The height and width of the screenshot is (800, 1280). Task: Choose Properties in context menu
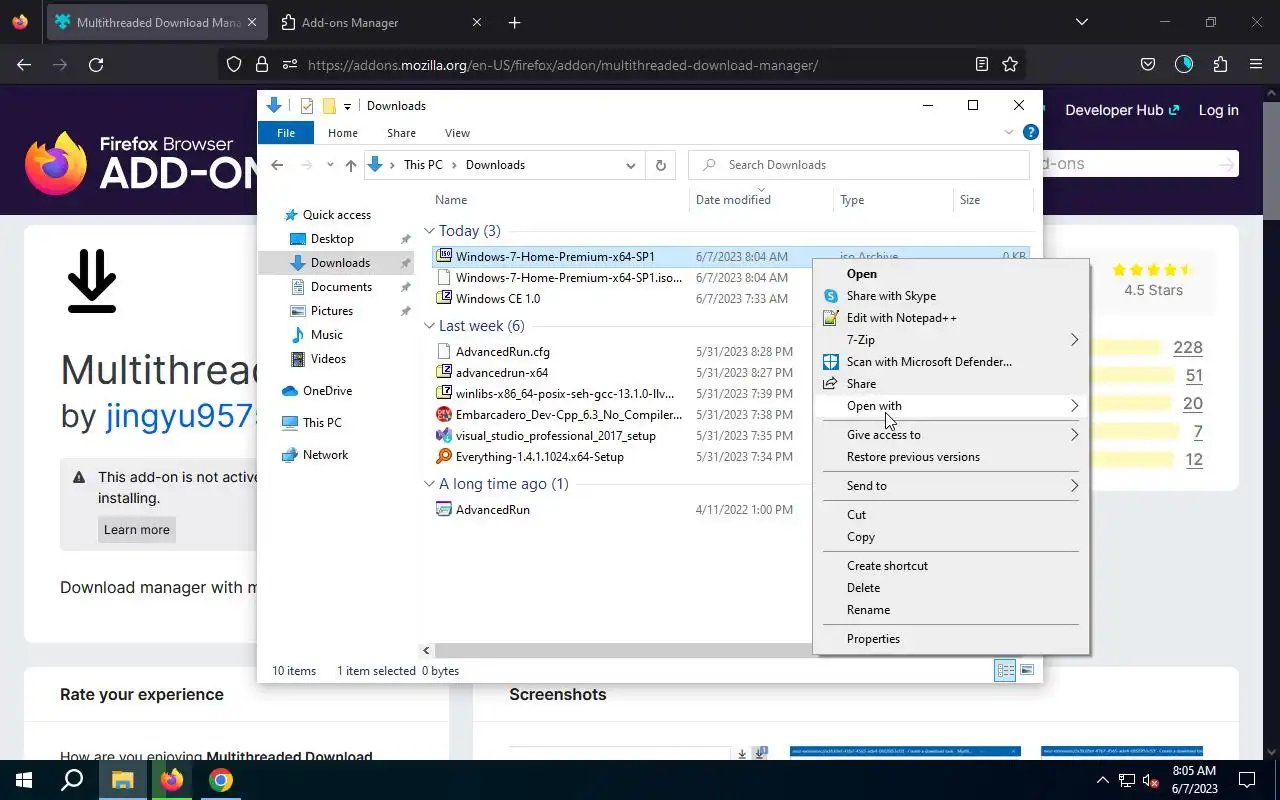coord(950,639)
